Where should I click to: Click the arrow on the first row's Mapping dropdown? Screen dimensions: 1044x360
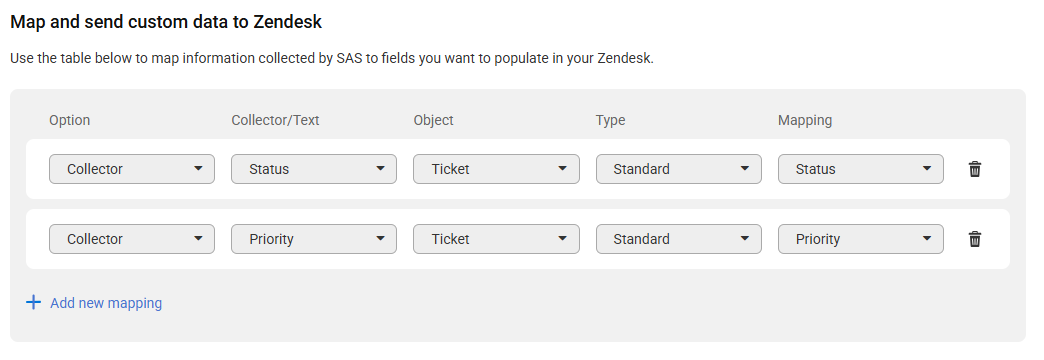tap(927, 169)
